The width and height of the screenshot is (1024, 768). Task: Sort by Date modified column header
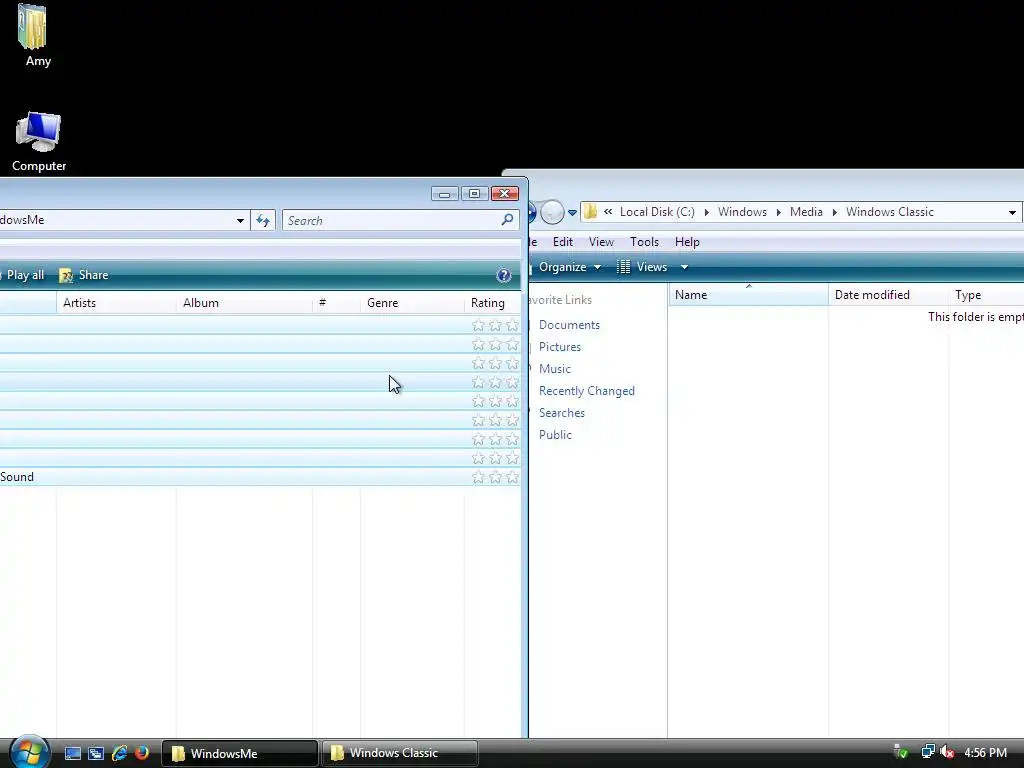point(888,295)
